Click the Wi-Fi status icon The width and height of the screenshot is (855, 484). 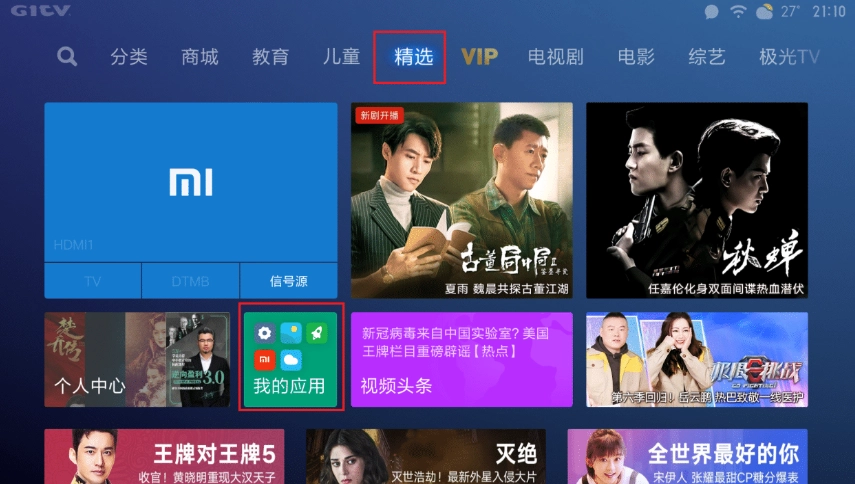pos(738,11)
